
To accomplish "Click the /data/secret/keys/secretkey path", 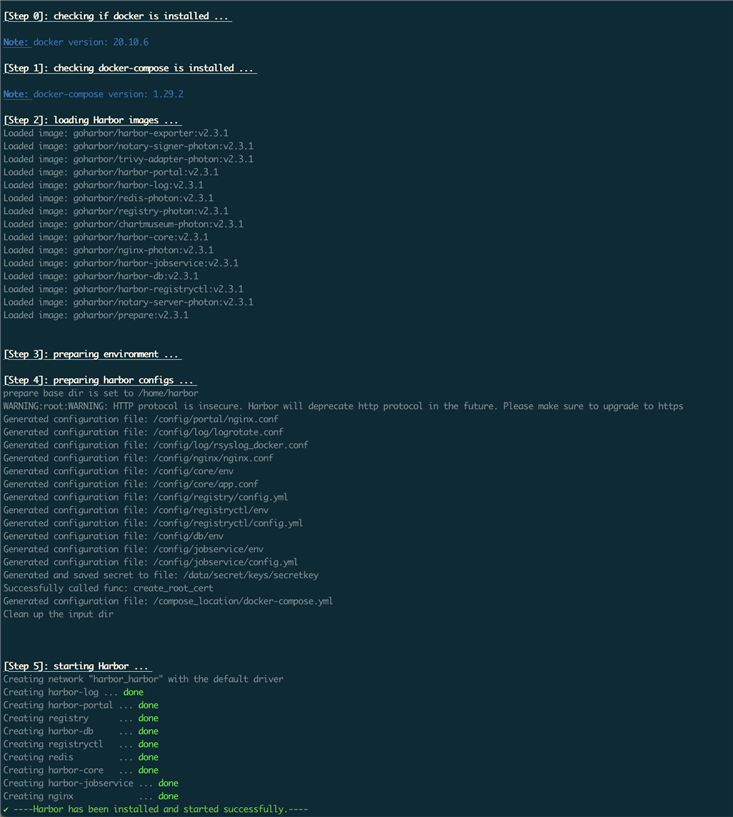I will (250, 575).
